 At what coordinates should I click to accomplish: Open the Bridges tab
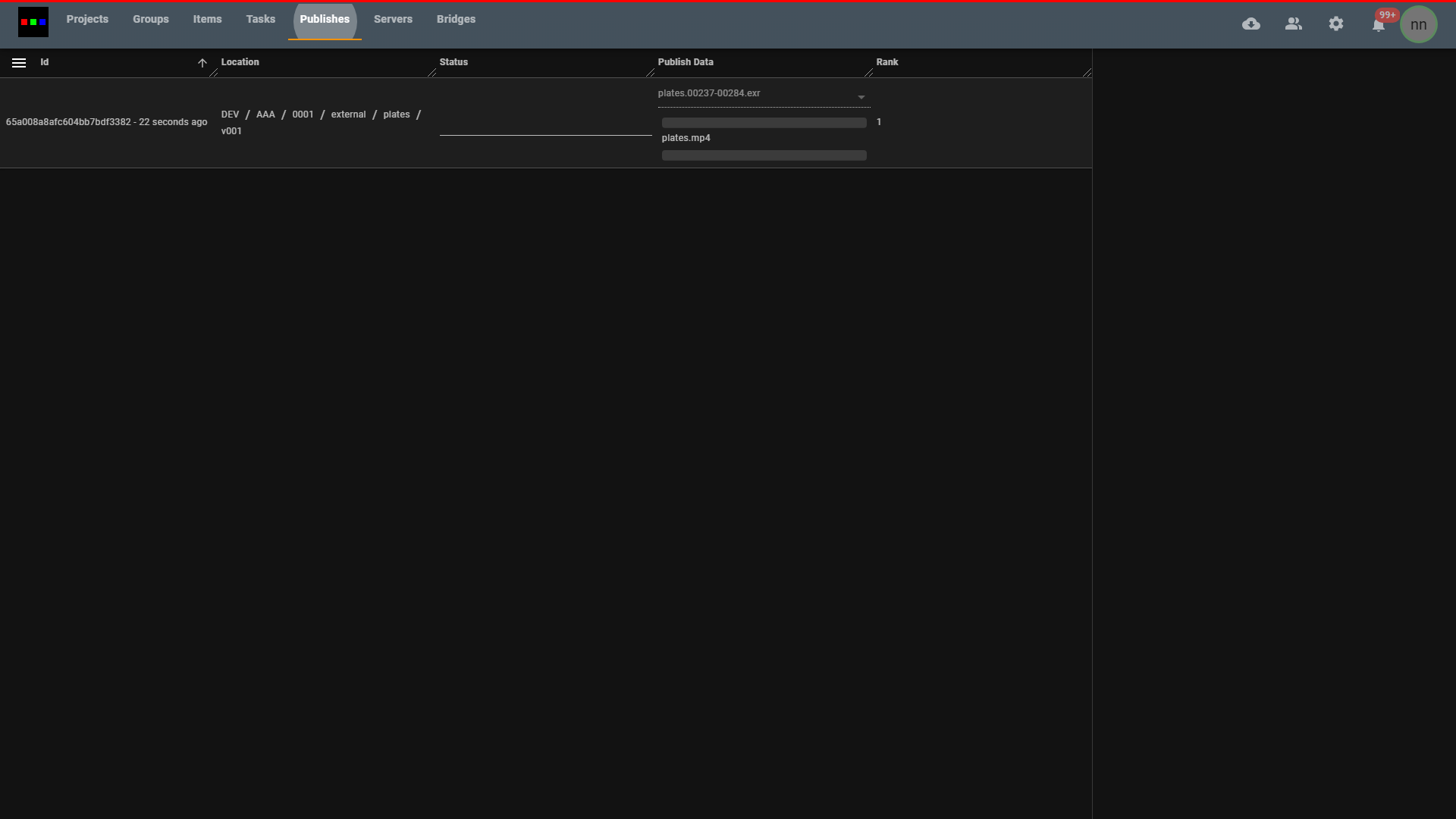click(x=456, y=19)
